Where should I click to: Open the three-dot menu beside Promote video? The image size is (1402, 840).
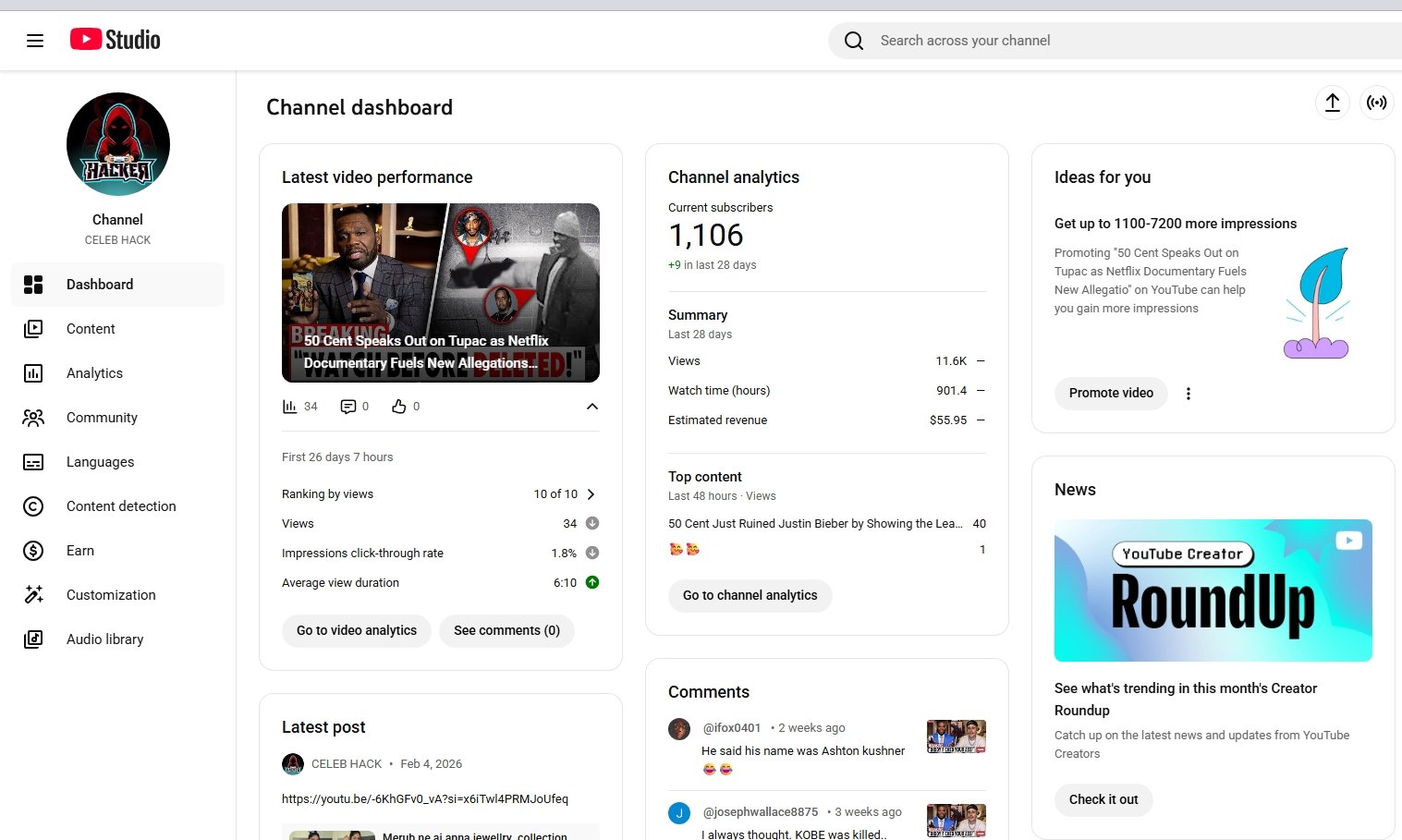coord(1188,394)
